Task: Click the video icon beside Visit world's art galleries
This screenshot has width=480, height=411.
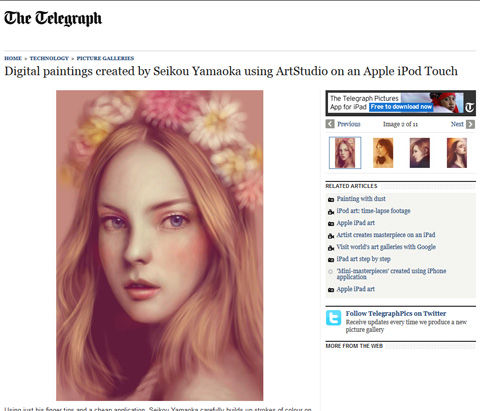Action: [331, 248]
